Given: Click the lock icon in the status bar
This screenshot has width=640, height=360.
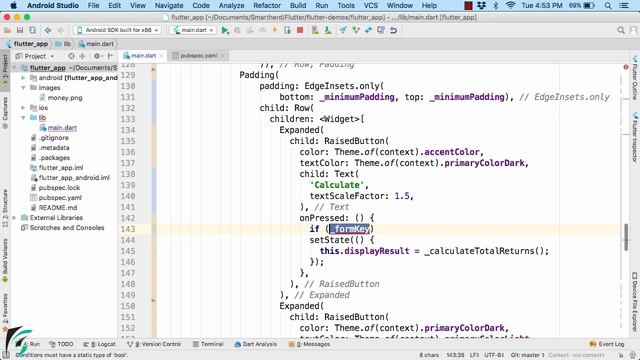Looking at the screenshot, I should [x=620, y=355].
